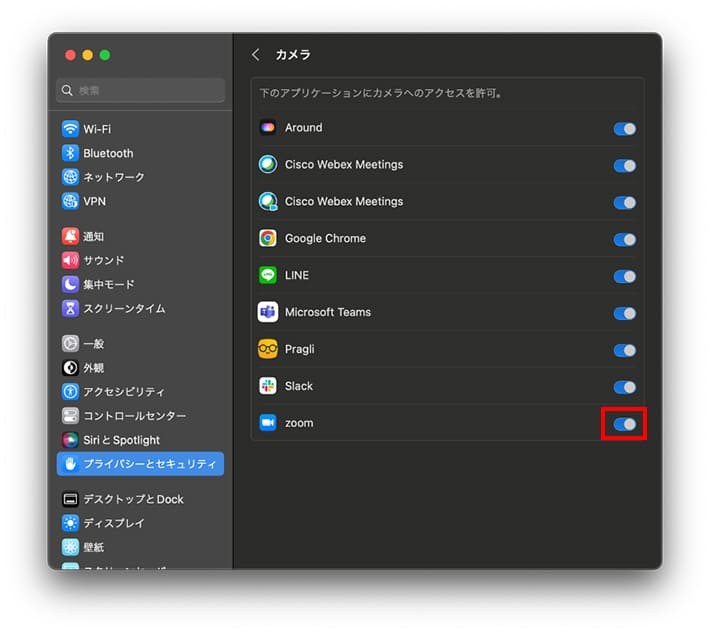Click the カメラ page title

(x=293, y=55)
